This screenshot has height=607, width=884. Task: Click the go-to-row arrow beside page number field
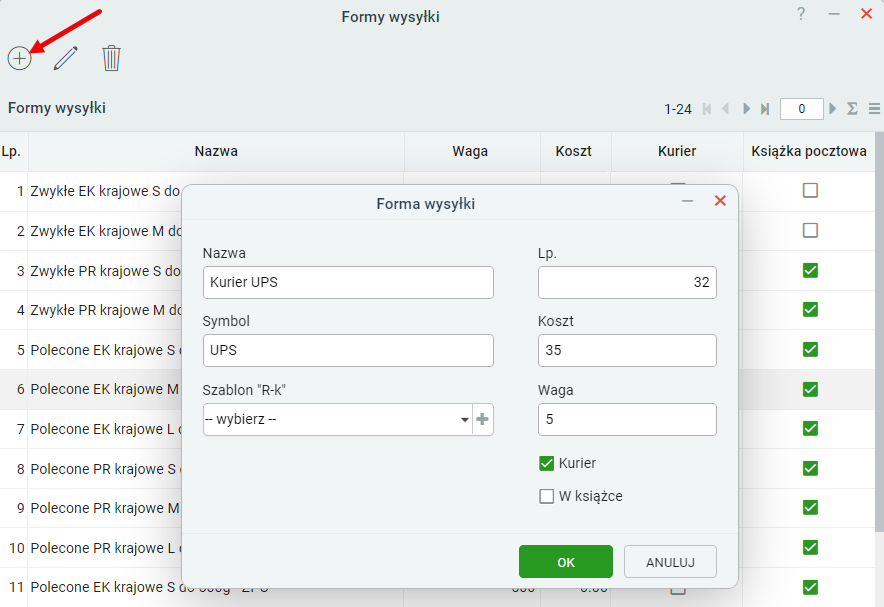click(832, 108)
